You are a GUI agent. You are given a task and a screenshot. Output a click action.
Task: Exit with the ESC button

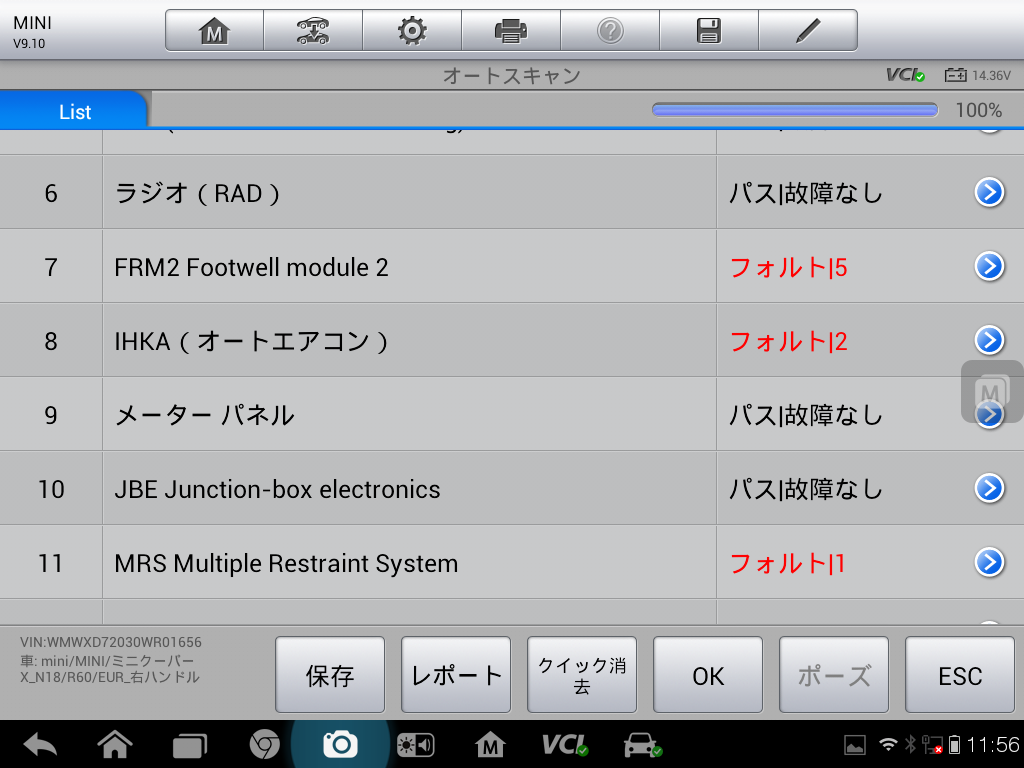click(960, 675)
